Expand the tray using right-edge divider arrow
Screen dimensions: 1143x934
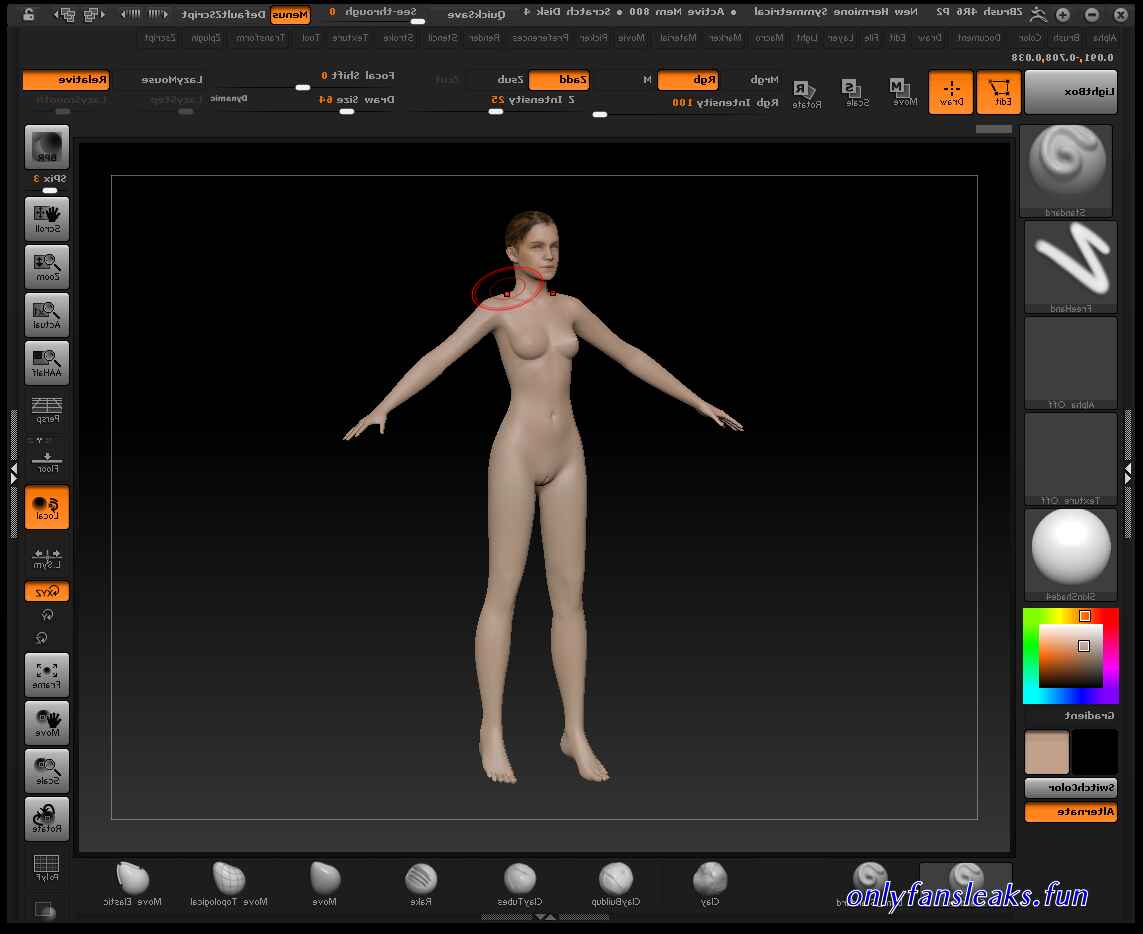1128,473
